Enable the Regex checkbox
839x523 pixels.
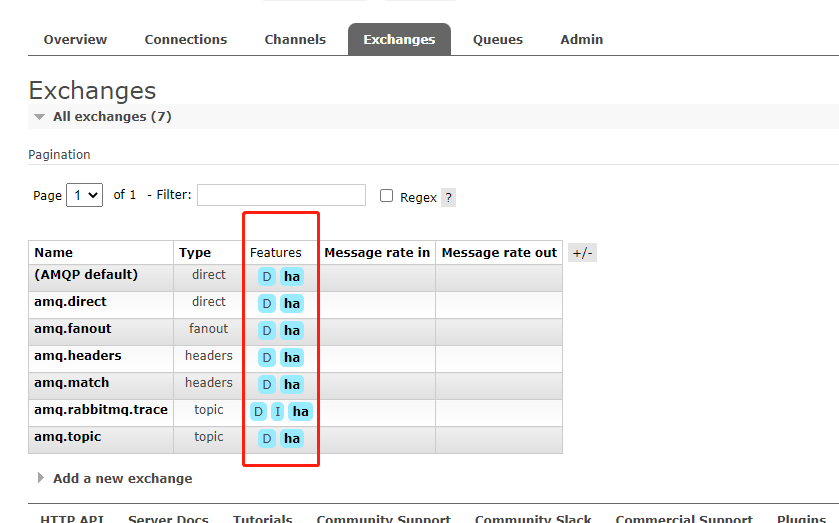point(386,195)
